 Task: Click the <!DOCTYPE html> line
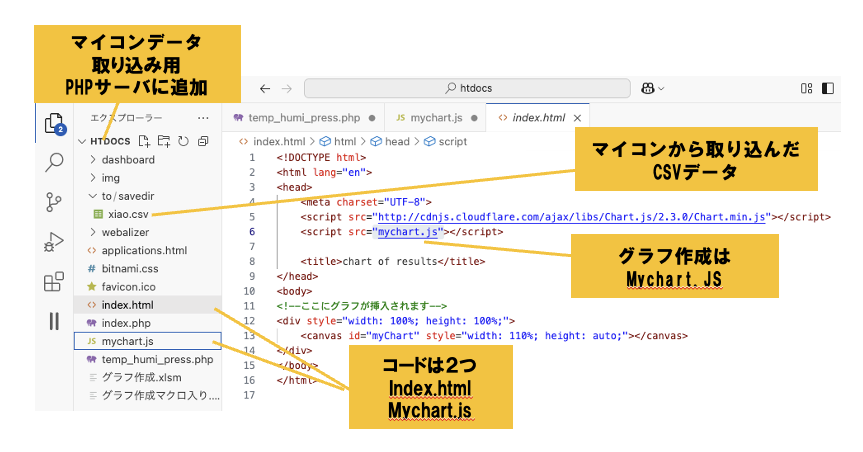tap(321, 157)
